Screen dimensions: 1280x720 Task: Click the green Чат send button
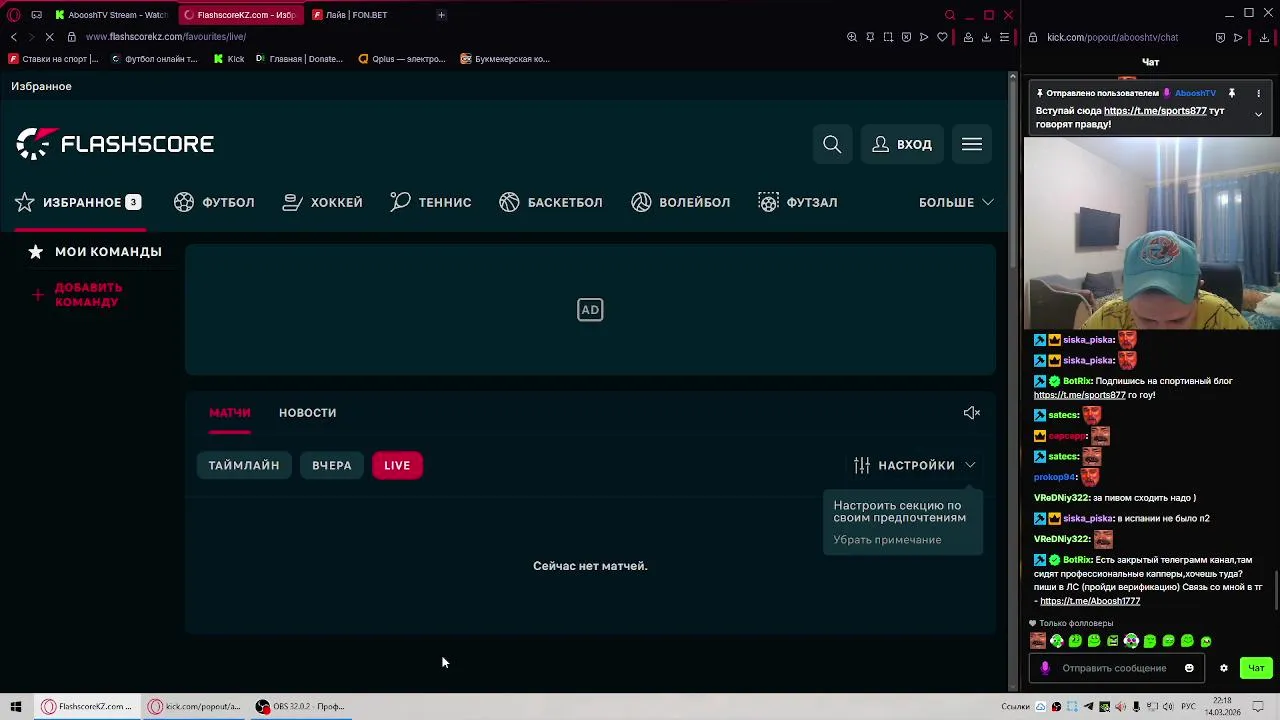coord(1256,668)
